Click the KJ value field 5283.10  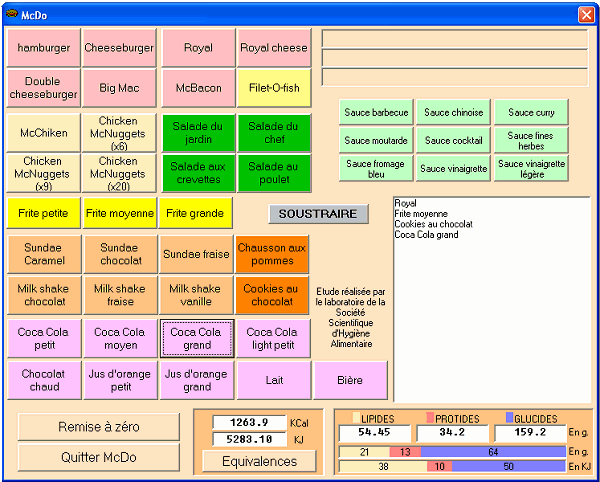point(249,439)
